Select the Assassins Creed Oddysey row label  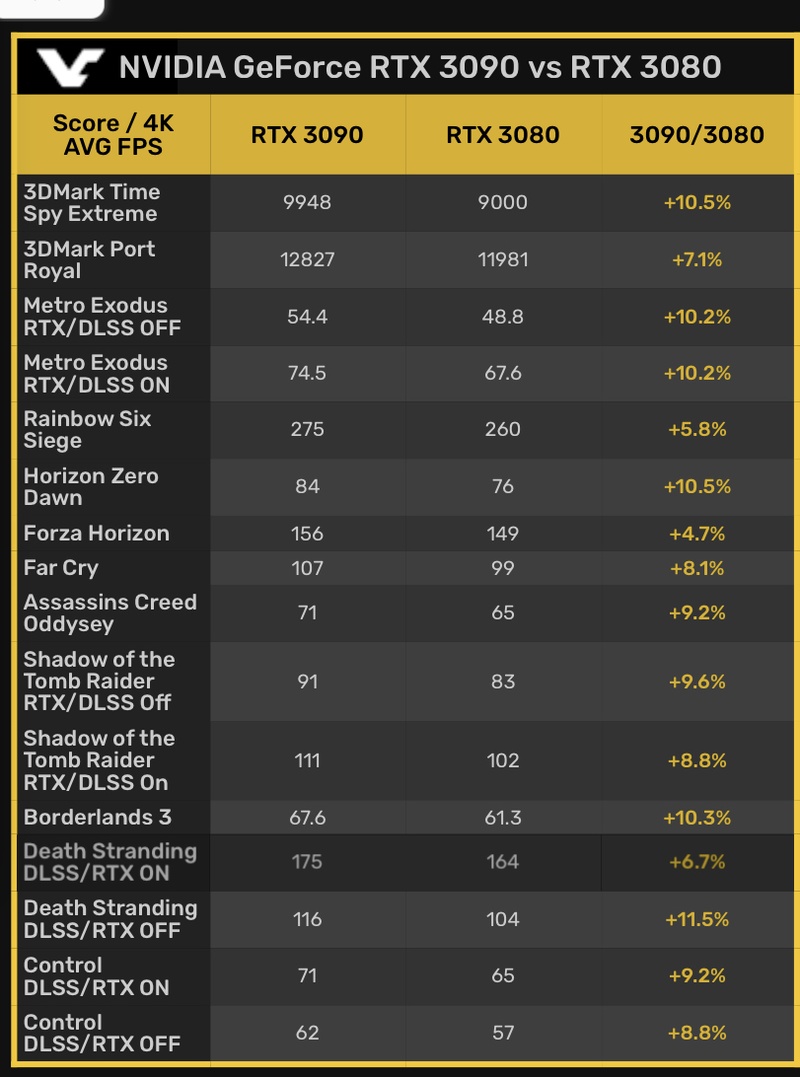110,613
